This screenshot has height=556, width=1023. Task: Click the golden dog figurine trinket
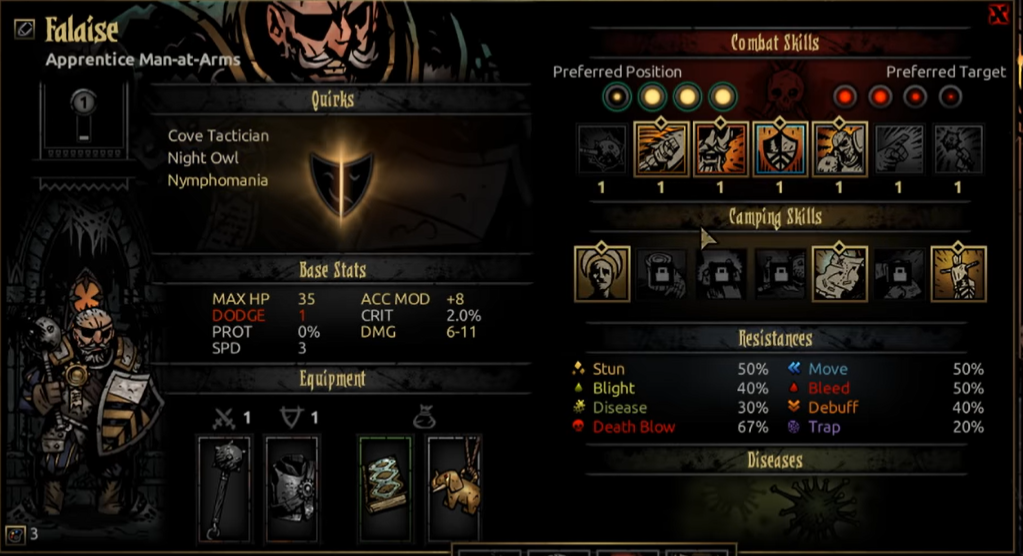click(x=454, y=489)
